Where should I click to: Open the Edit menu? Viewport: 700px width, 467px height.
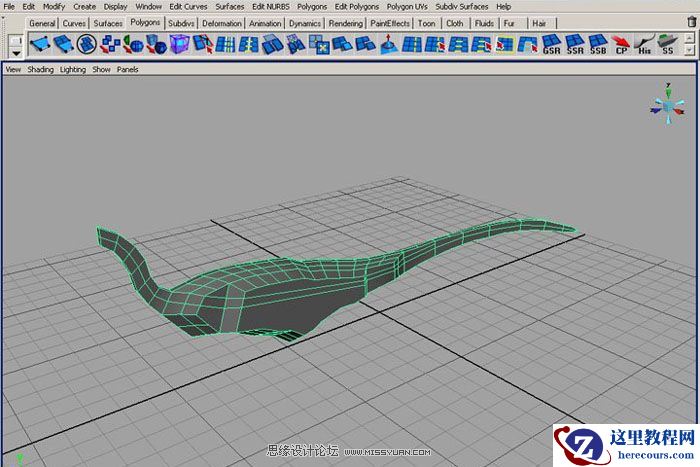(29, 7)
